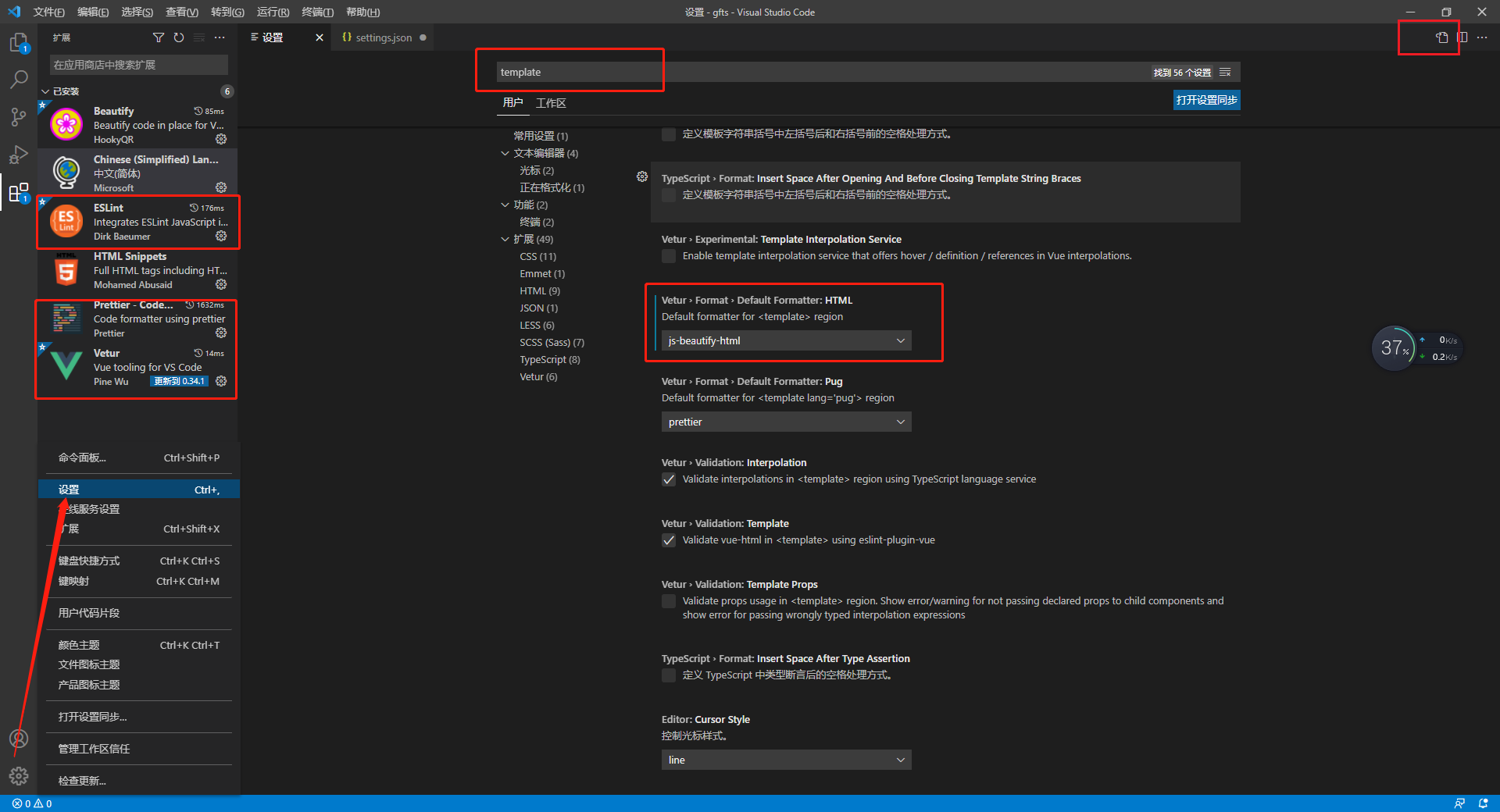
Task: Uncheck Vetur Validation Interpolation
Action: pos(669,479)
